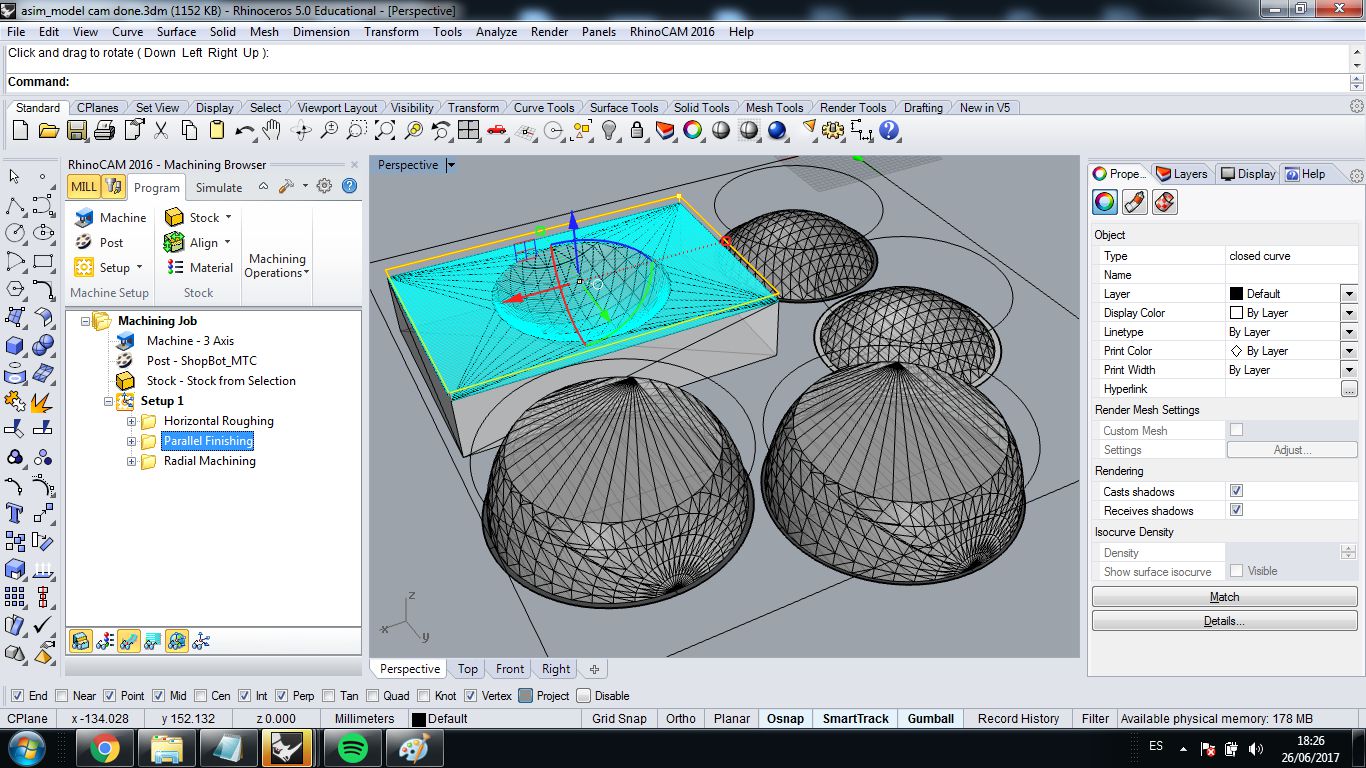Image resolution: width=1366 pixels, height=768 pixels.
Task: Toggle Ortho in the status bar
Action: tap(681, 719)
